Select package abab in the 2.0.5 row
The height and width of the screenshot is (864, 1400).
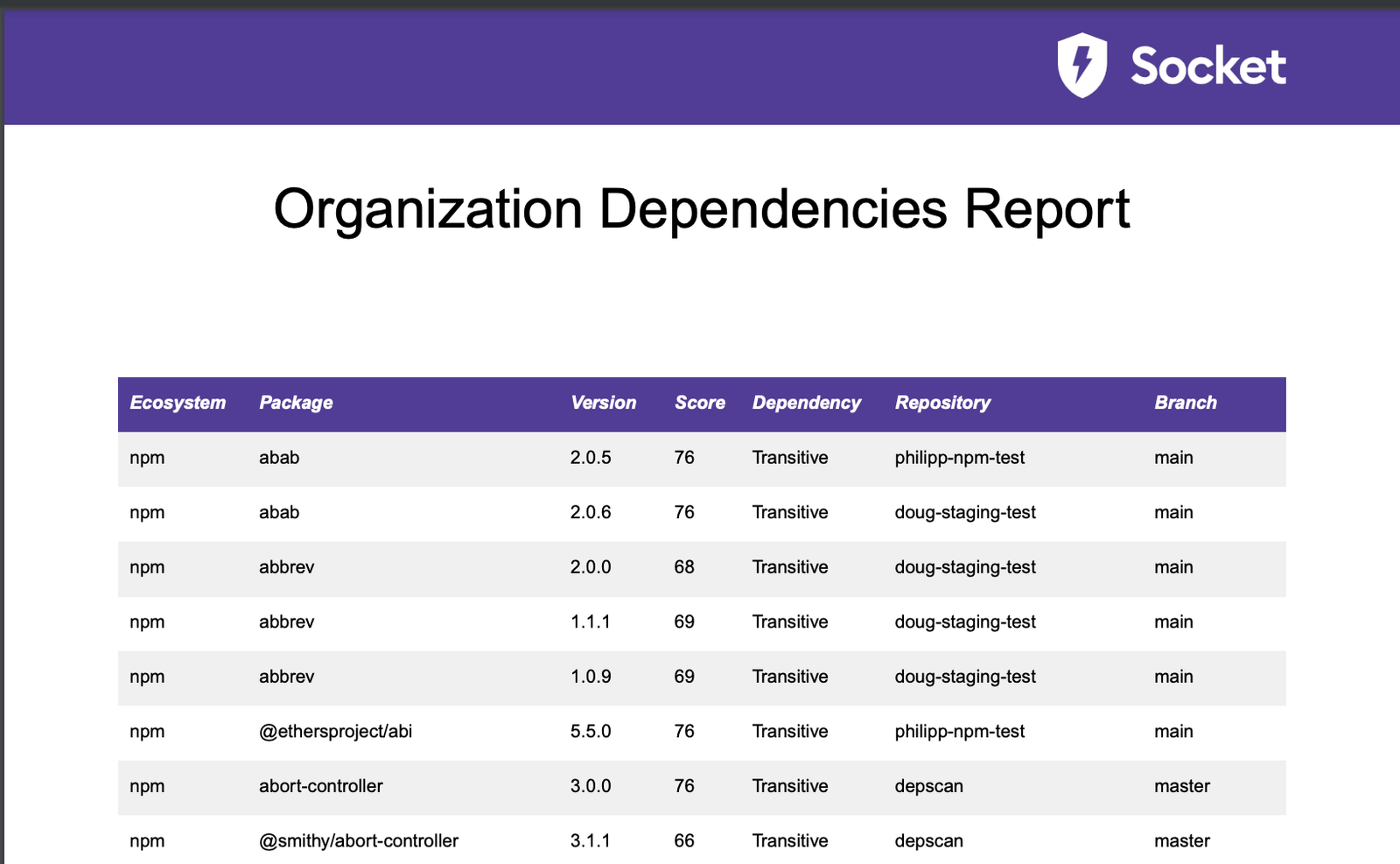tap(279, 458)
